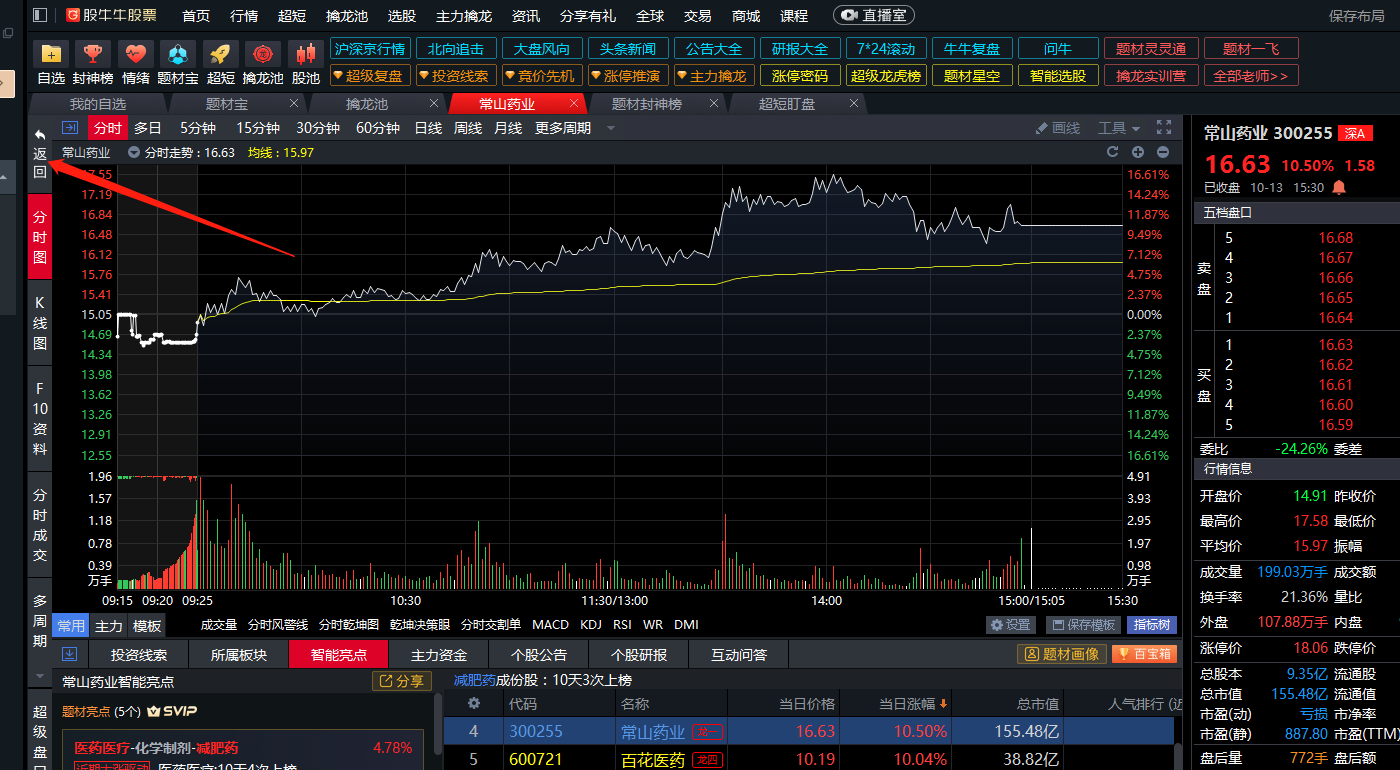The width and height of the screenshot is (1400, 770).
Task: Refresh the chart with the reload icon
Action: pyautogui.click(x=1112, y=152)
